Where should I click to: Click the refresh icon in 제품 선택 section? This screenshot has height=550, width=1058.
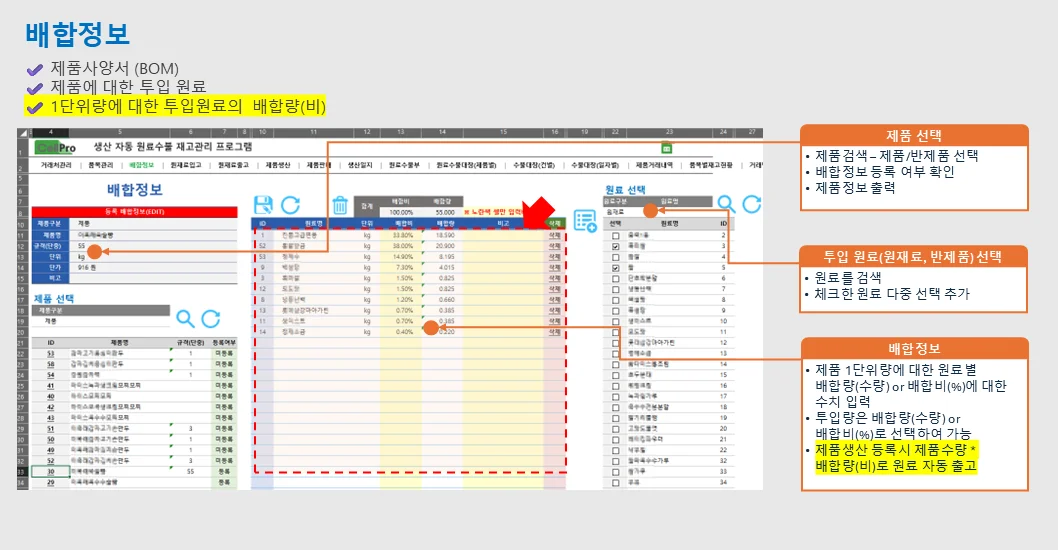point(211,318)
